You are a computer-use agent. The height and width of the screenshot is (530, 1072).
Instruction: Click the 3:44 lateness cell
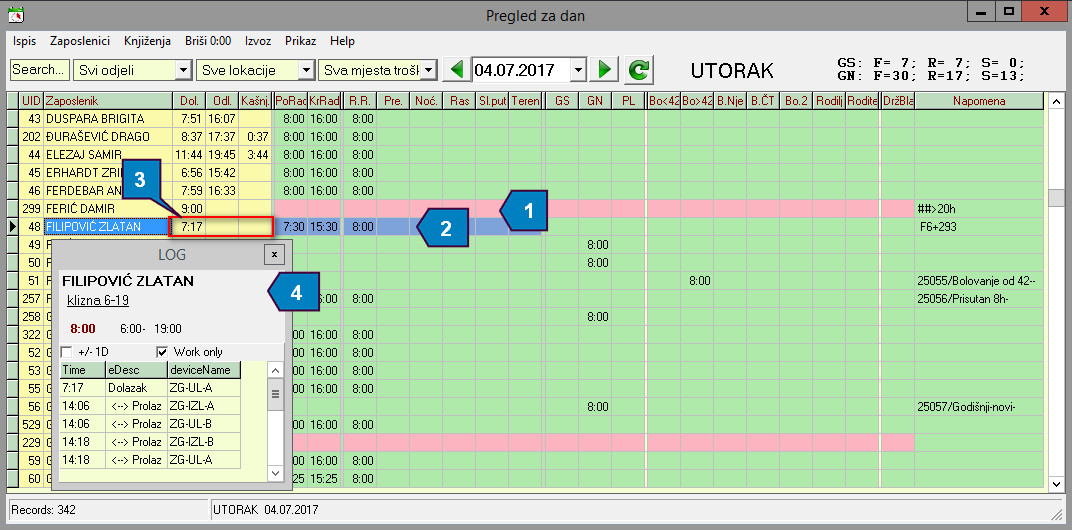(256, 155)
